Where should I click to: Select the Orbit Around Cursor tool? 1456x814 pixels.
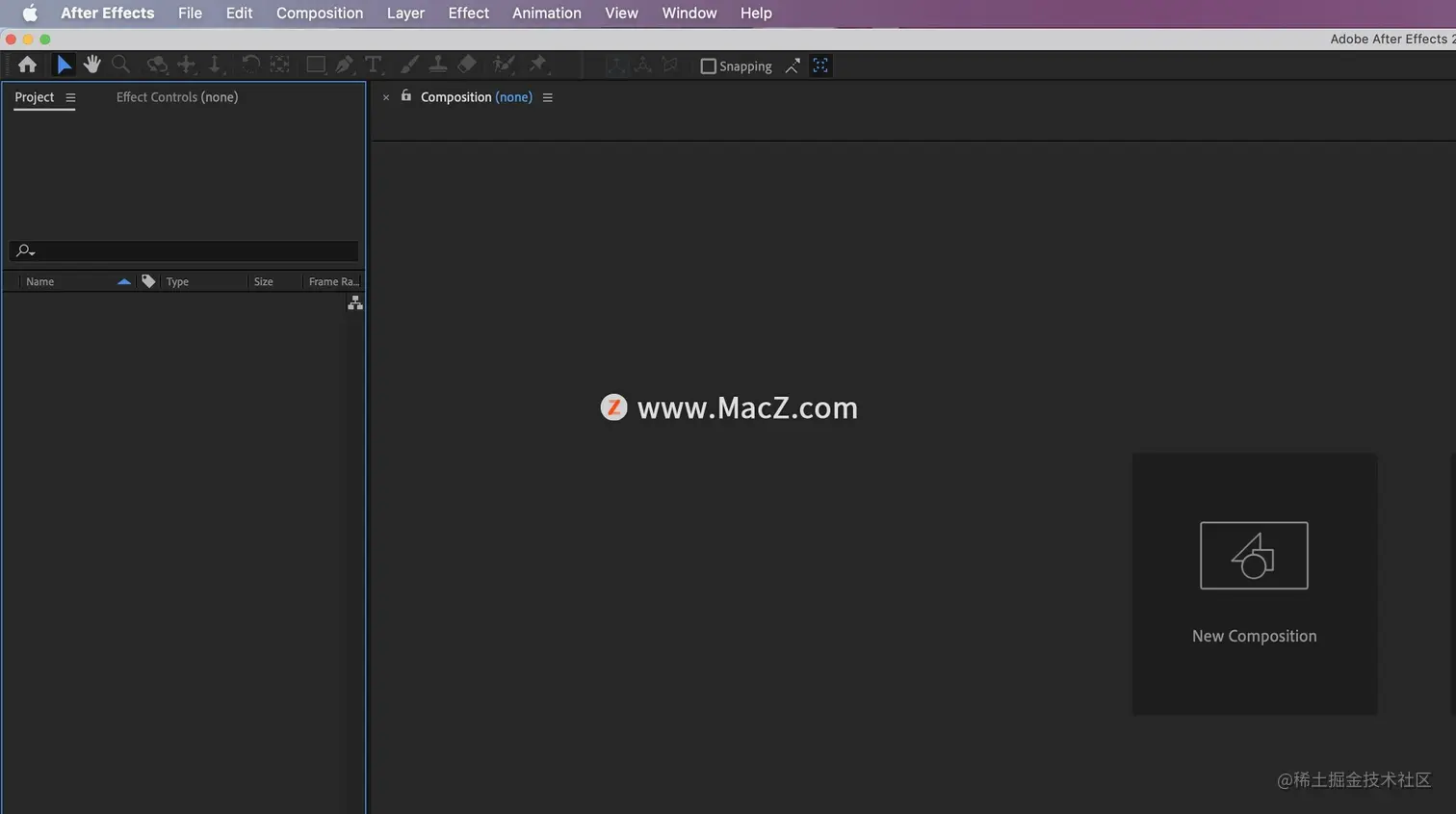click(x=157, y=65)
